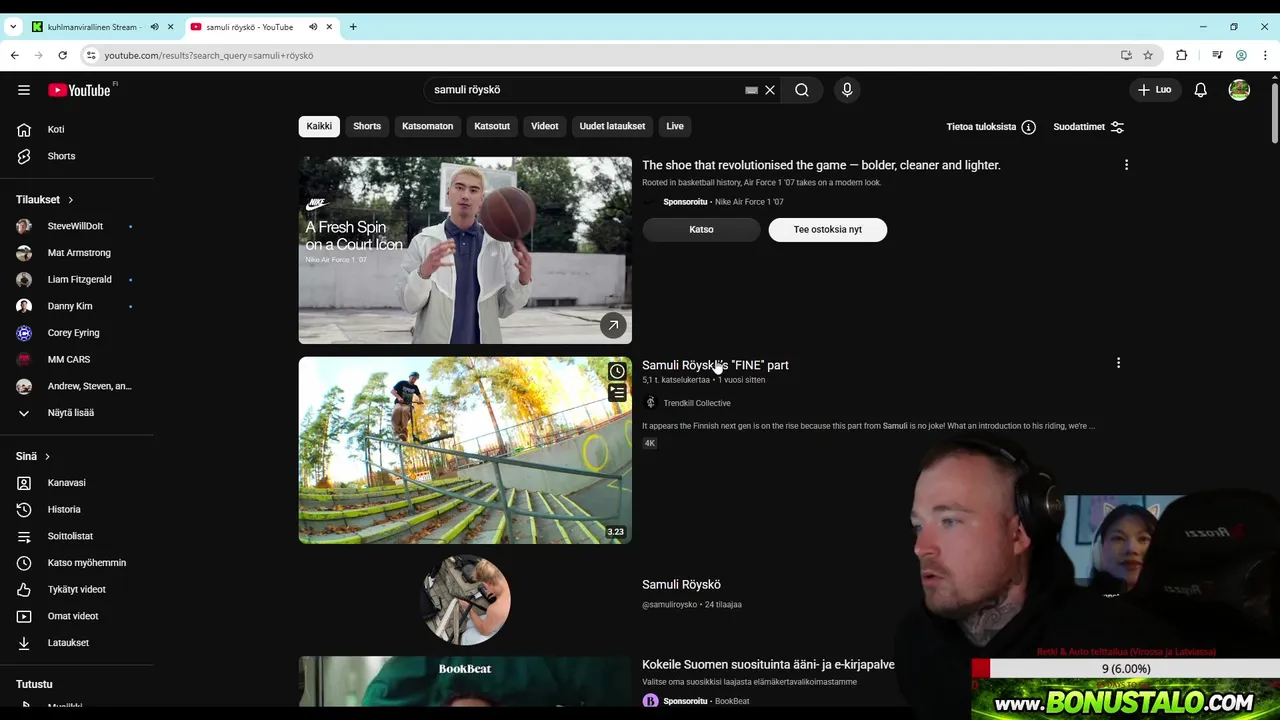
Task: Open Samuli Röyskö channel name
Action: click(x=681, y=584)
